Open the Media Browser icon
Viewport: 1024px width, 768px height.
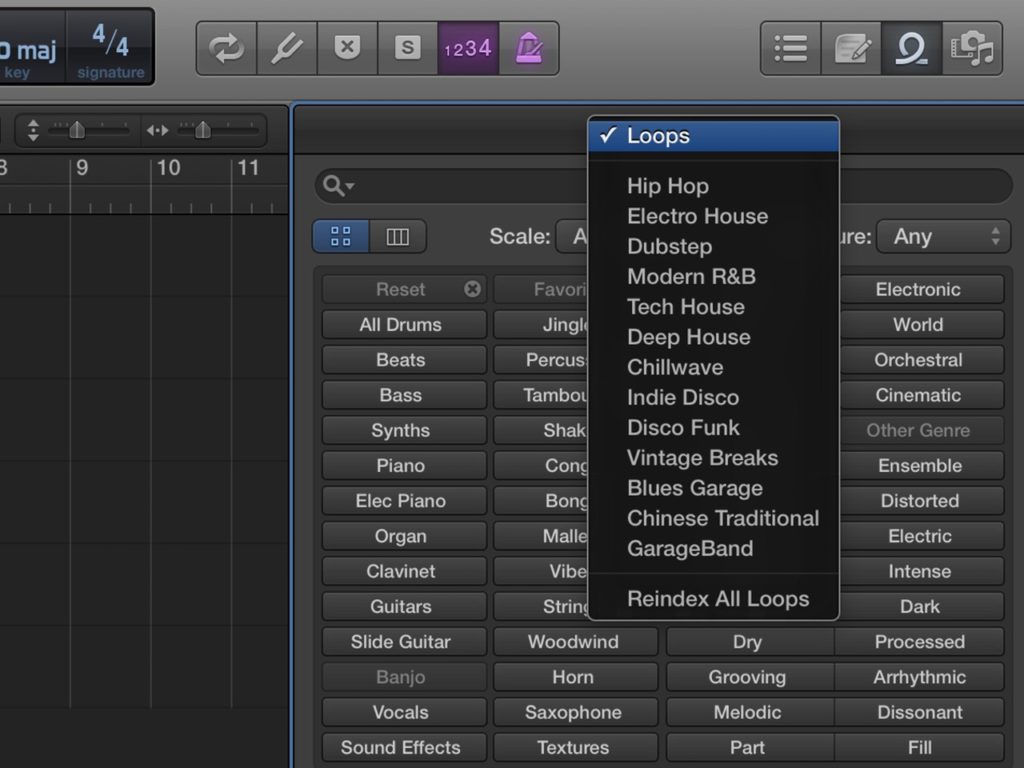tap(972, 49)
